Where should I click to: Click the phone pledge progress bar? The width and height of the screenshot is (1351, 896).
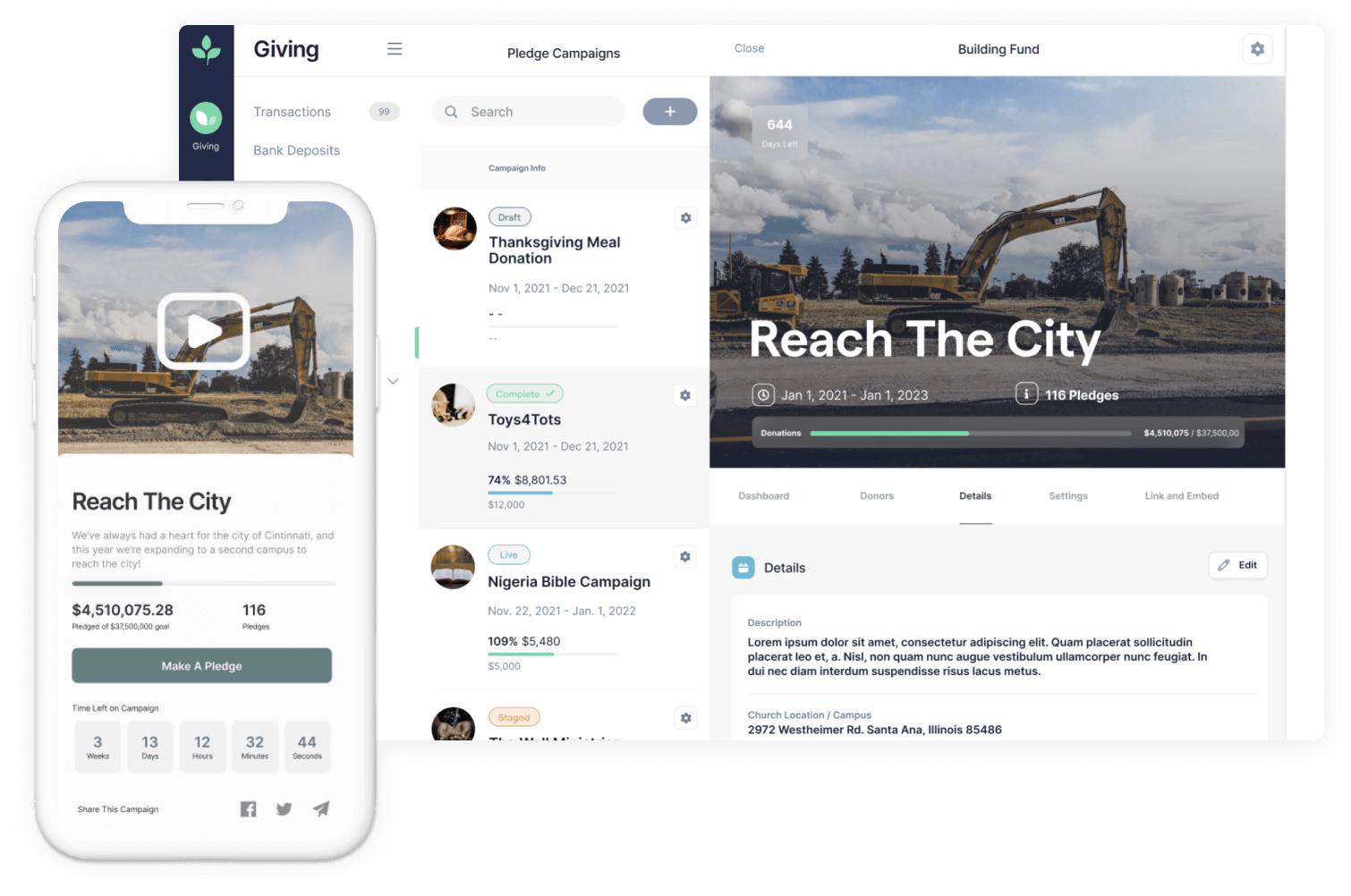pyautogui.click(x=204, y=584)
